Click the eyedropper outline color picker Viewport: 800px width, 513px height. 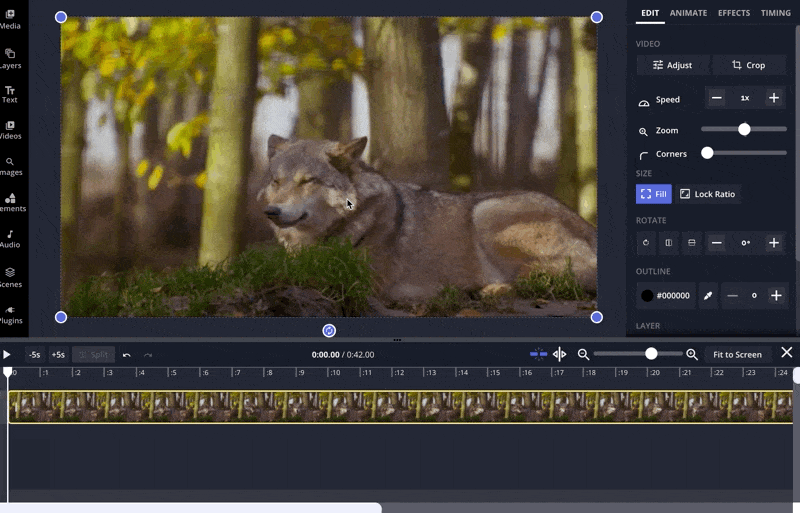pos(709,296)
